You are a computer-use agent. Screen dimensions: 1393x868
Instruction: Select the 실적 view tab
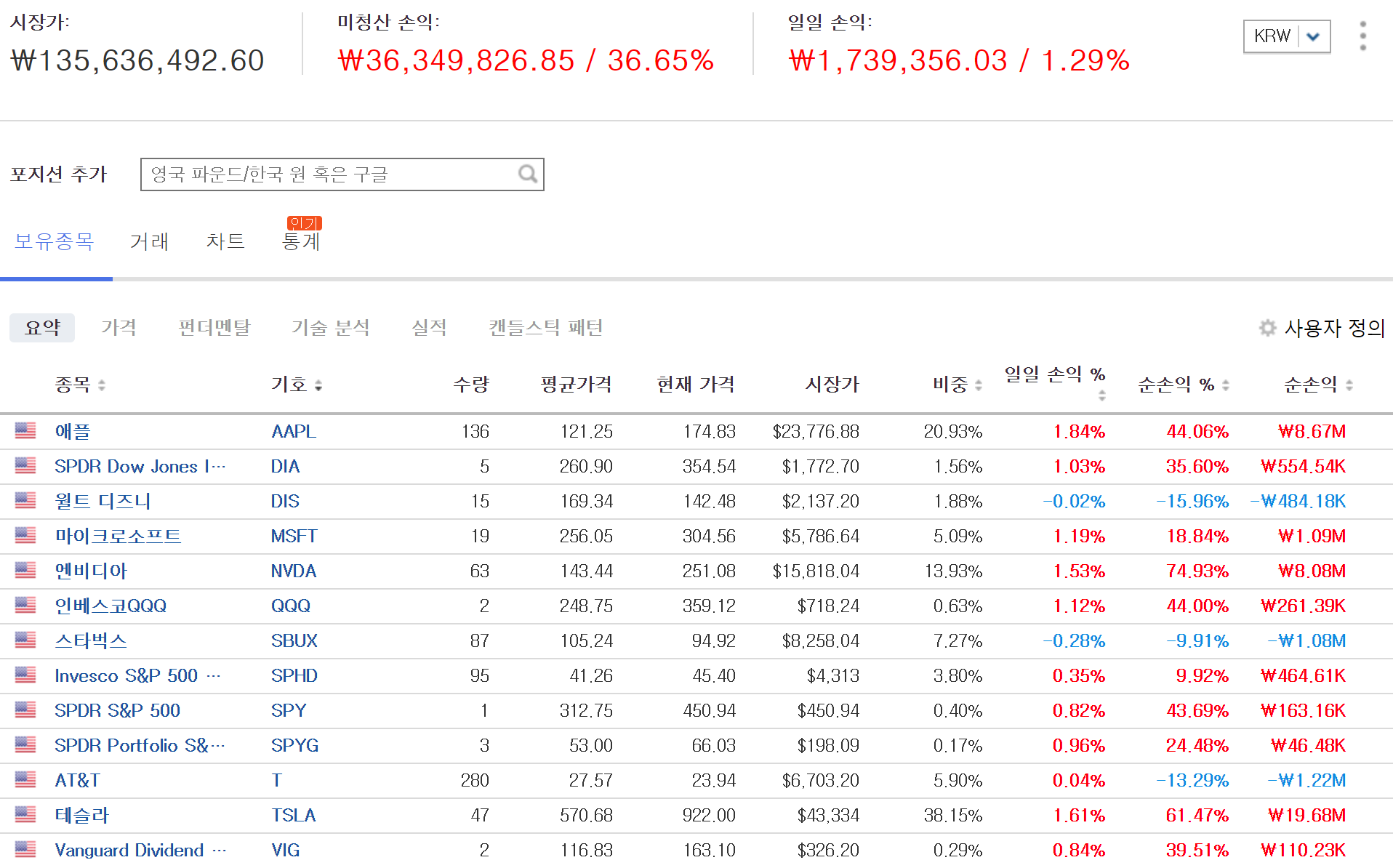(x=429, y=328)
